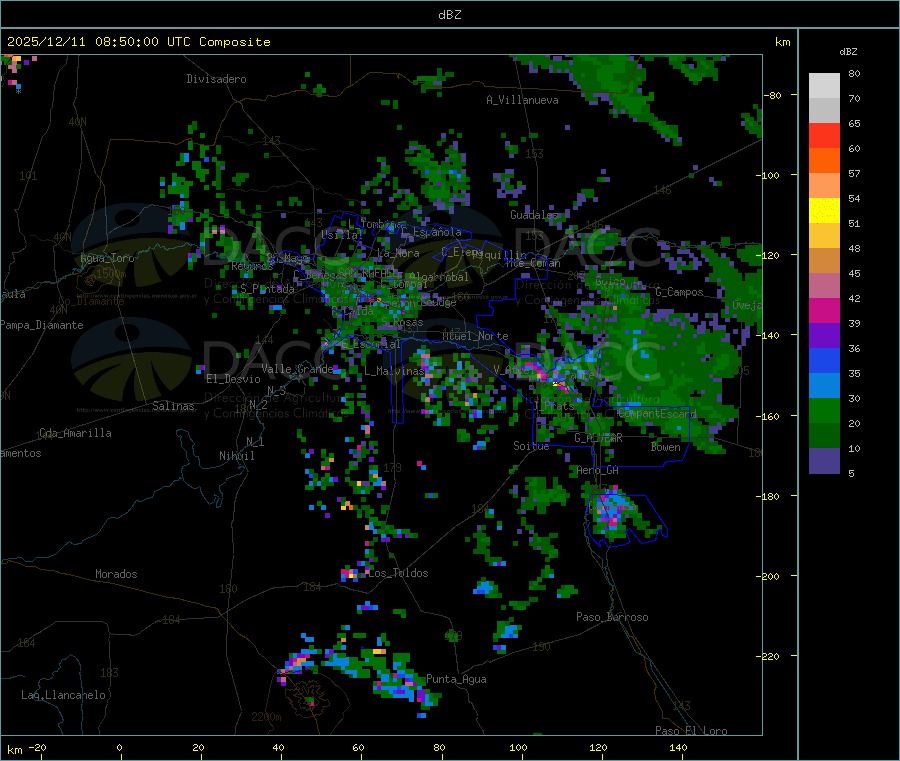Select the 'Agua_Toro' map label

tap(107, 258)
